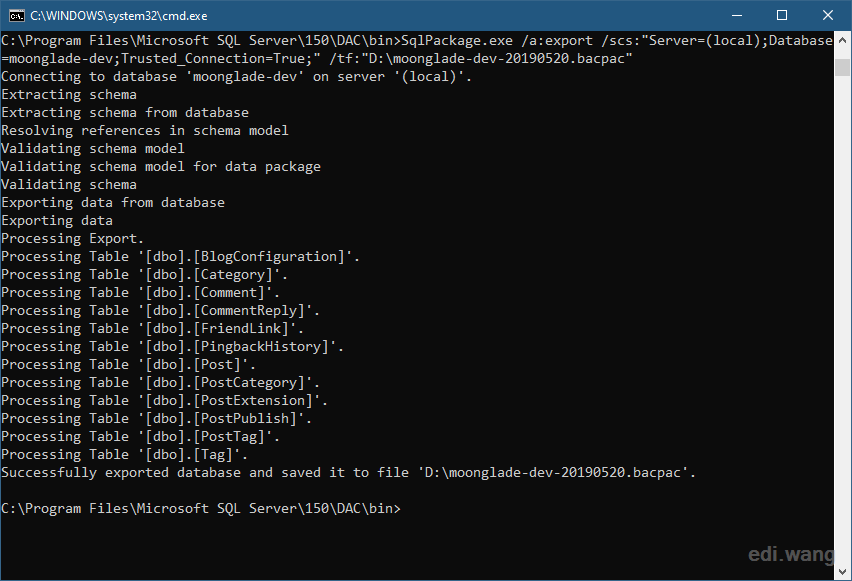The height and width of the screenshot is (581, 852).
Task: Maximize the command prompt window
Action: pos(782,15)
